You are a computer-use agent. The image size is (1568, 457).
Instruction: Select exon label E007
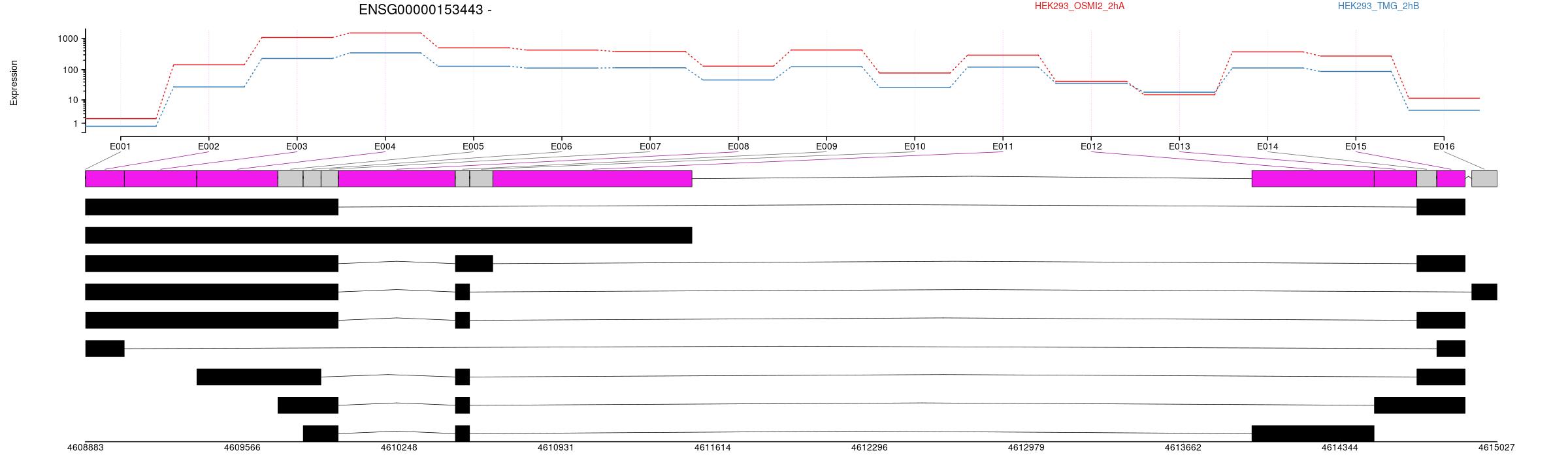coord(650,146)
